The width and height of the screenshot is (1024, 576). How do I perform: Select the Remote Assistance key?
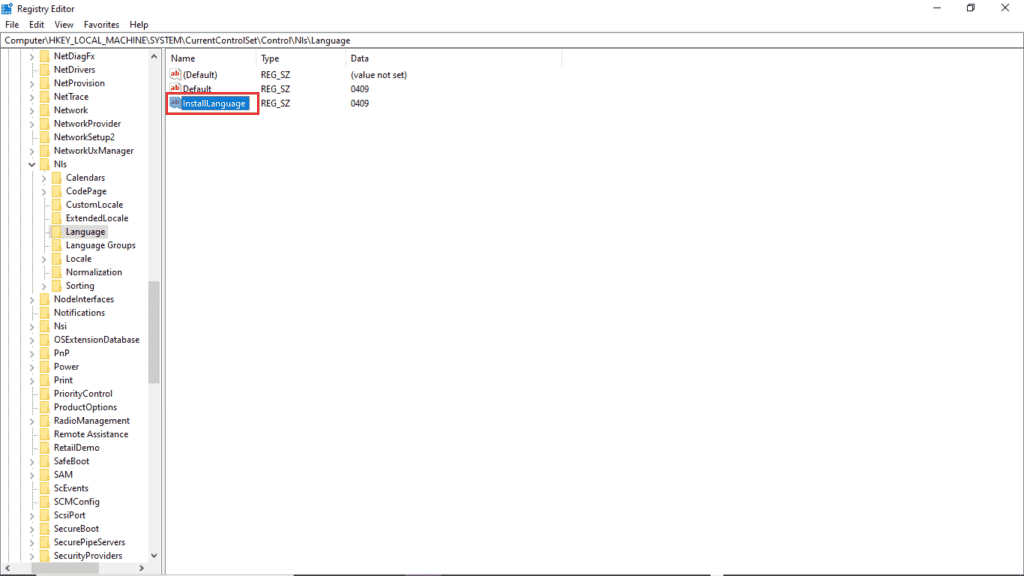pyautogui.click(x=91, y=434)
